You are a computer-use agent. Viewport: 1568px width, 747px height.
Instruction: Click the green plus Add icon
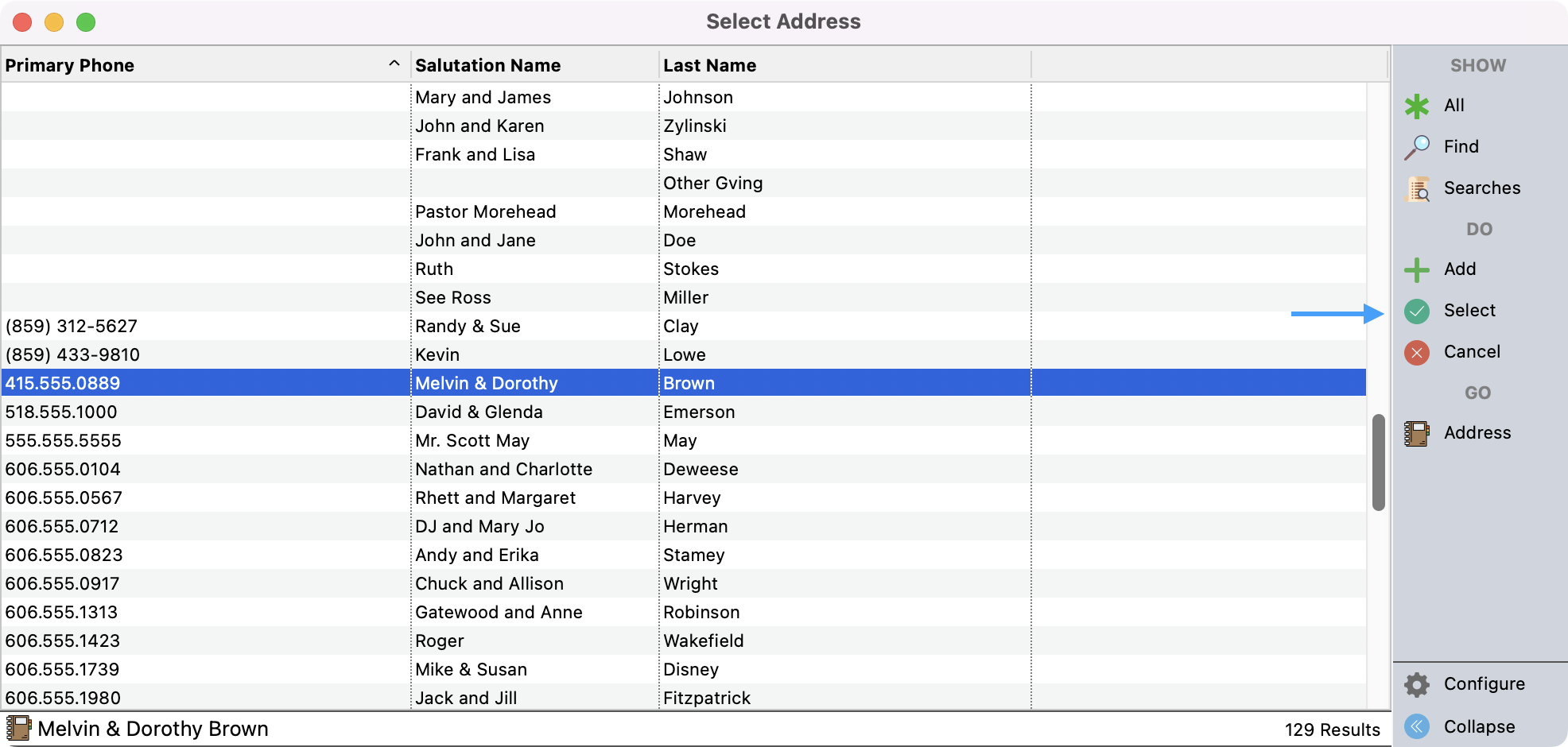[x=1417, y=269]
